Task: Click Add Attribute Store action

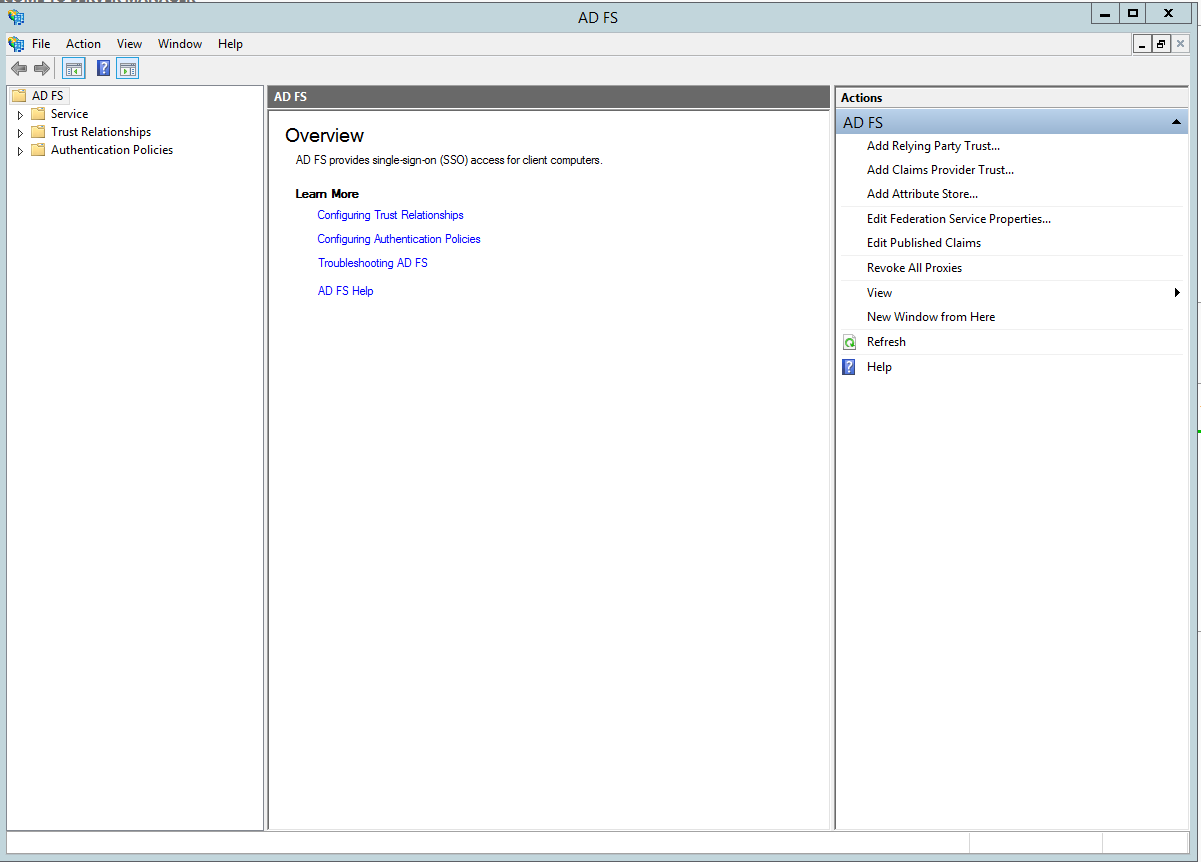Action: (x=922, y=194)
